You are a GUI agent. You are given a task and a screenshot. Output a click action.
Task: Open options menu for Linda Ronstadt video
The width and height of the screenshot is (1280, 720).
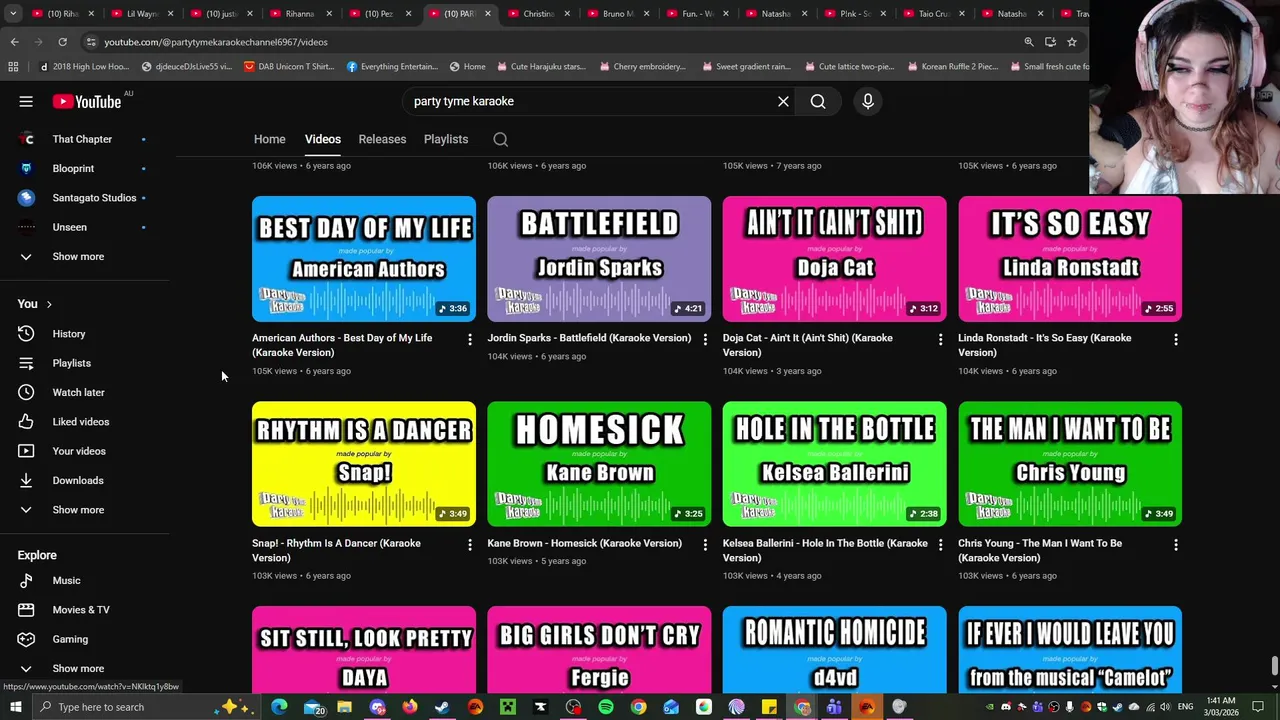pos(1176,340)
